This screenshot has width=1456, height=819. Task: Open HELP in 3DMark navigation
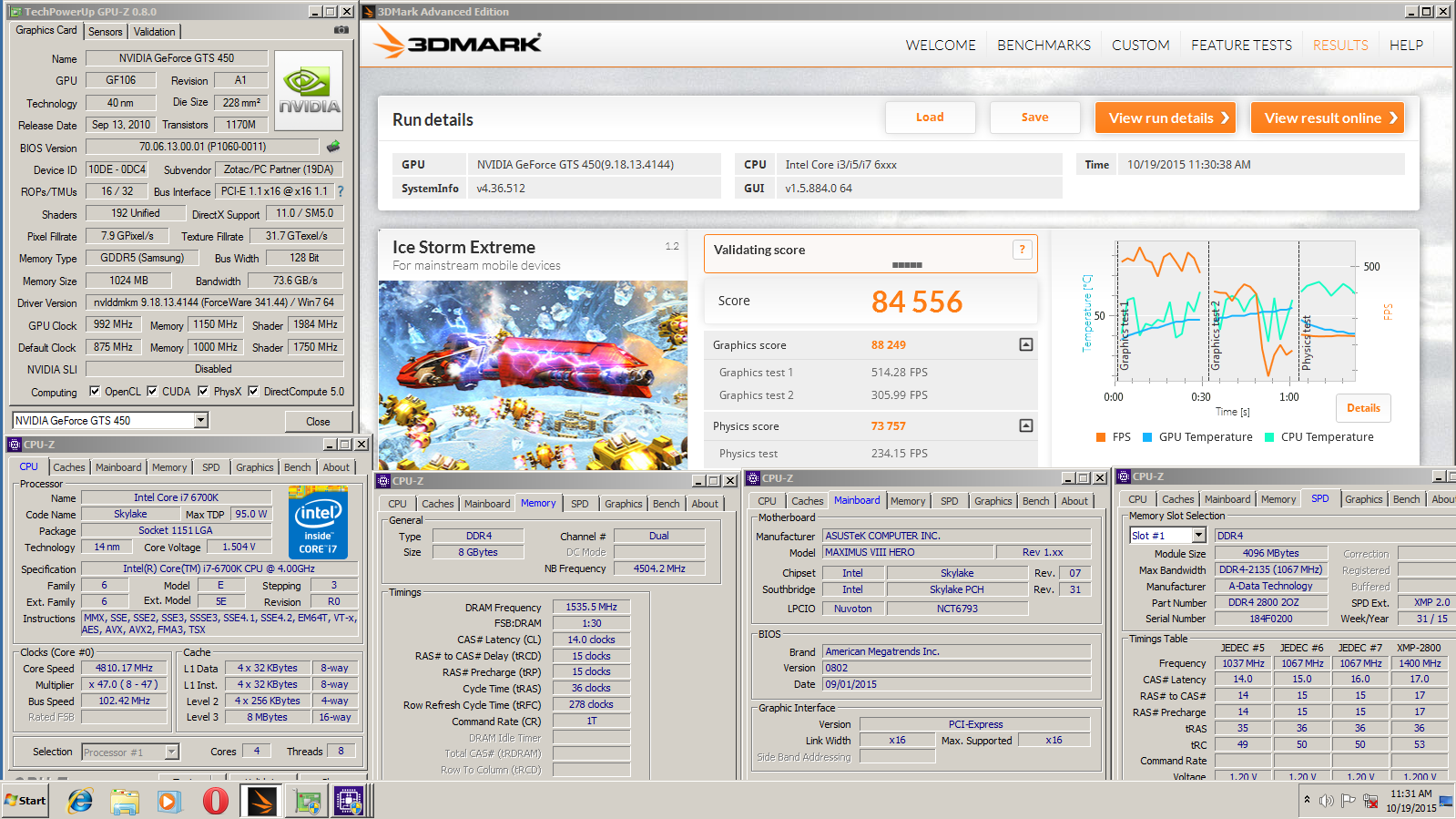tap(1406, 46)
